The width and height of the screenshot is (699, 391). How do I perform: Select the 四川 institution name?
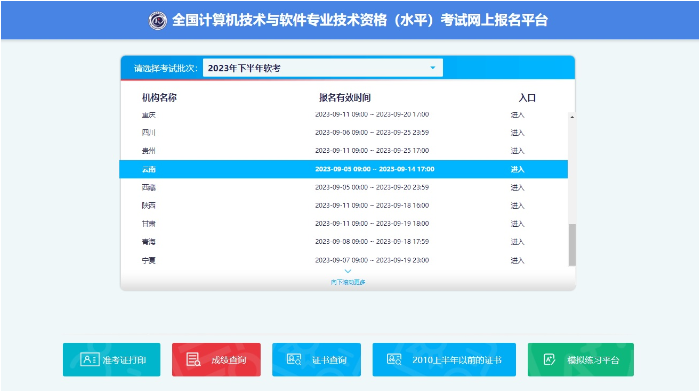tap(148, 132)
